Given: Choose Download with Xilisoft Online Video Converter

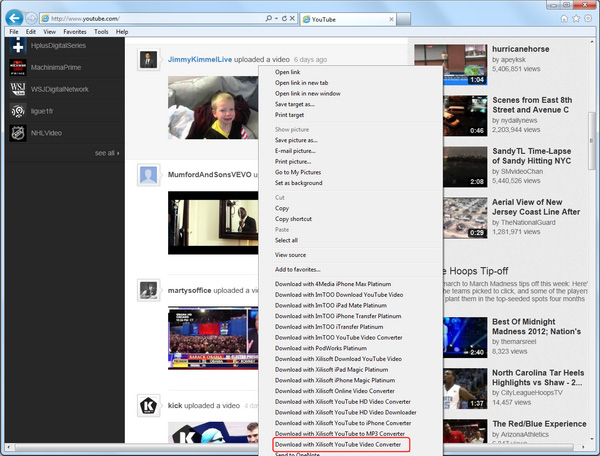Looking at the screenshot, I should 335,391.
